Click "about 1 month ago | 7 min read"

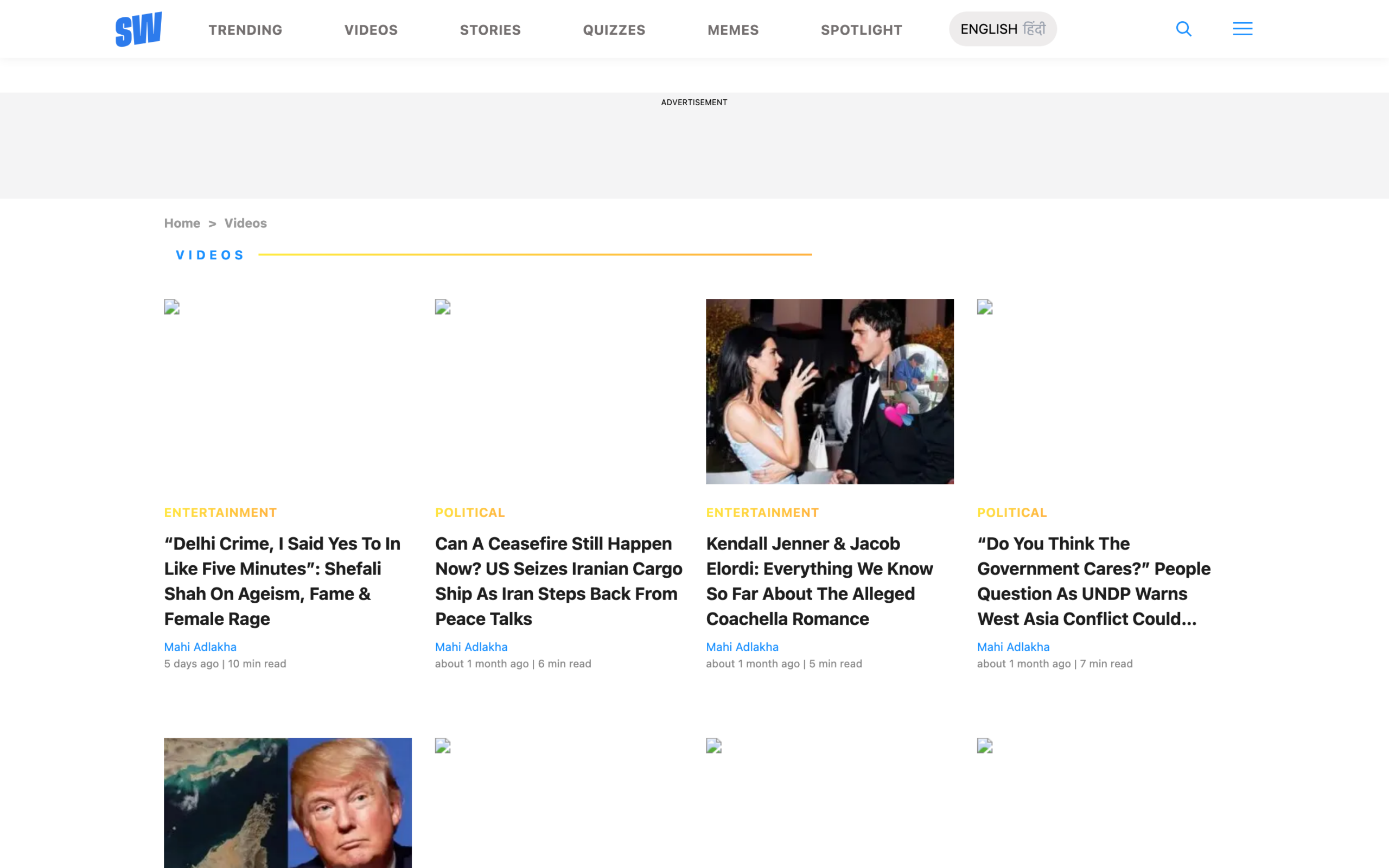tap(1055, 663)
